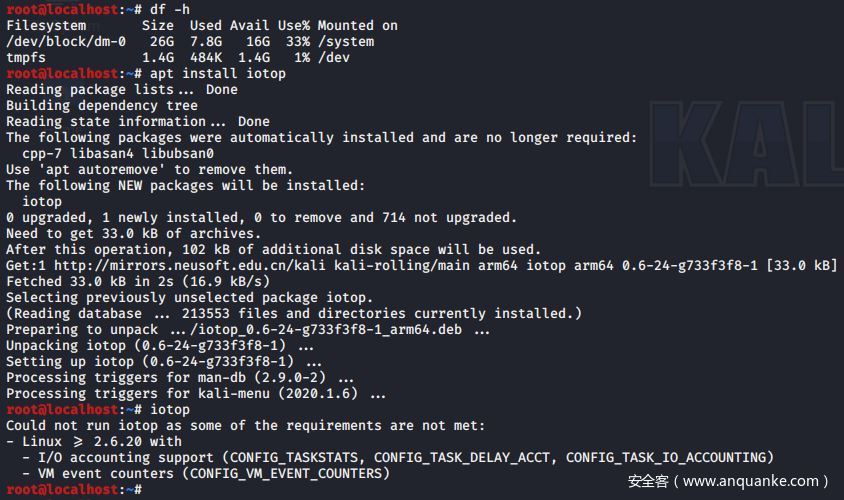Click the "df -h" command text
This screenshot has height=500, width=844.
(x=170, y=9)
